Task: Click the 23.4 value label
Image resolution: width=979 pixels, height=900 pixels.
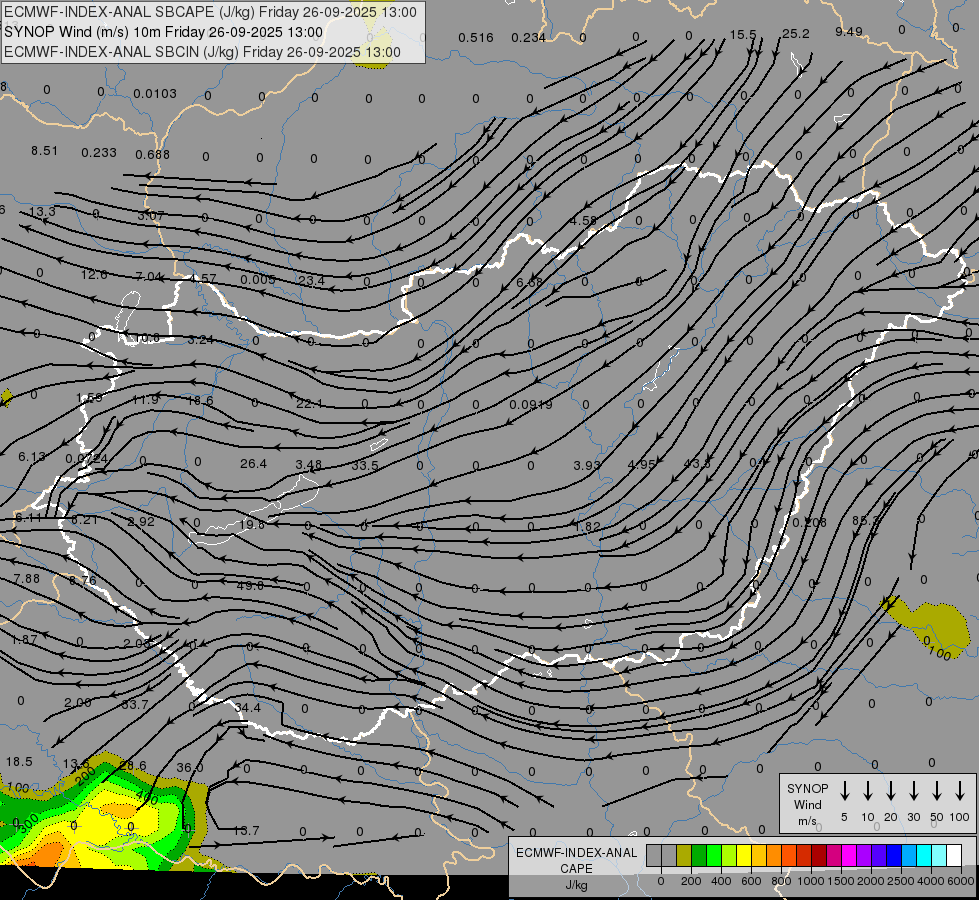Action: pyautogui.click(x=312, y=280)
